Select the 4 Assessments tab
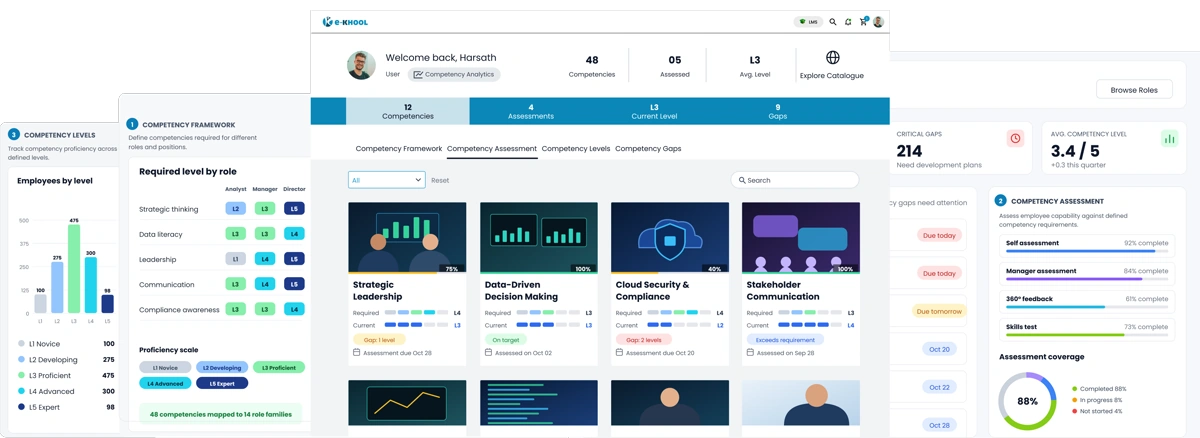 click(x=531, y=111)
